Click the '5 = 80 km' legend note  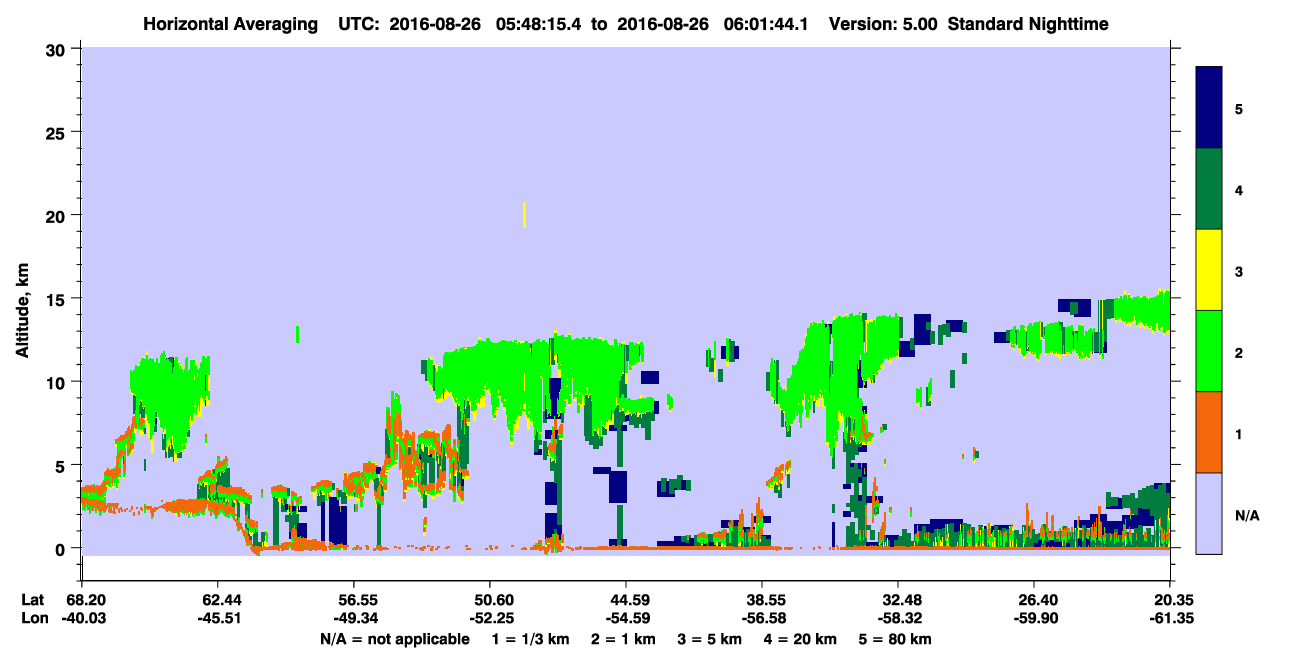pos(895,639)
